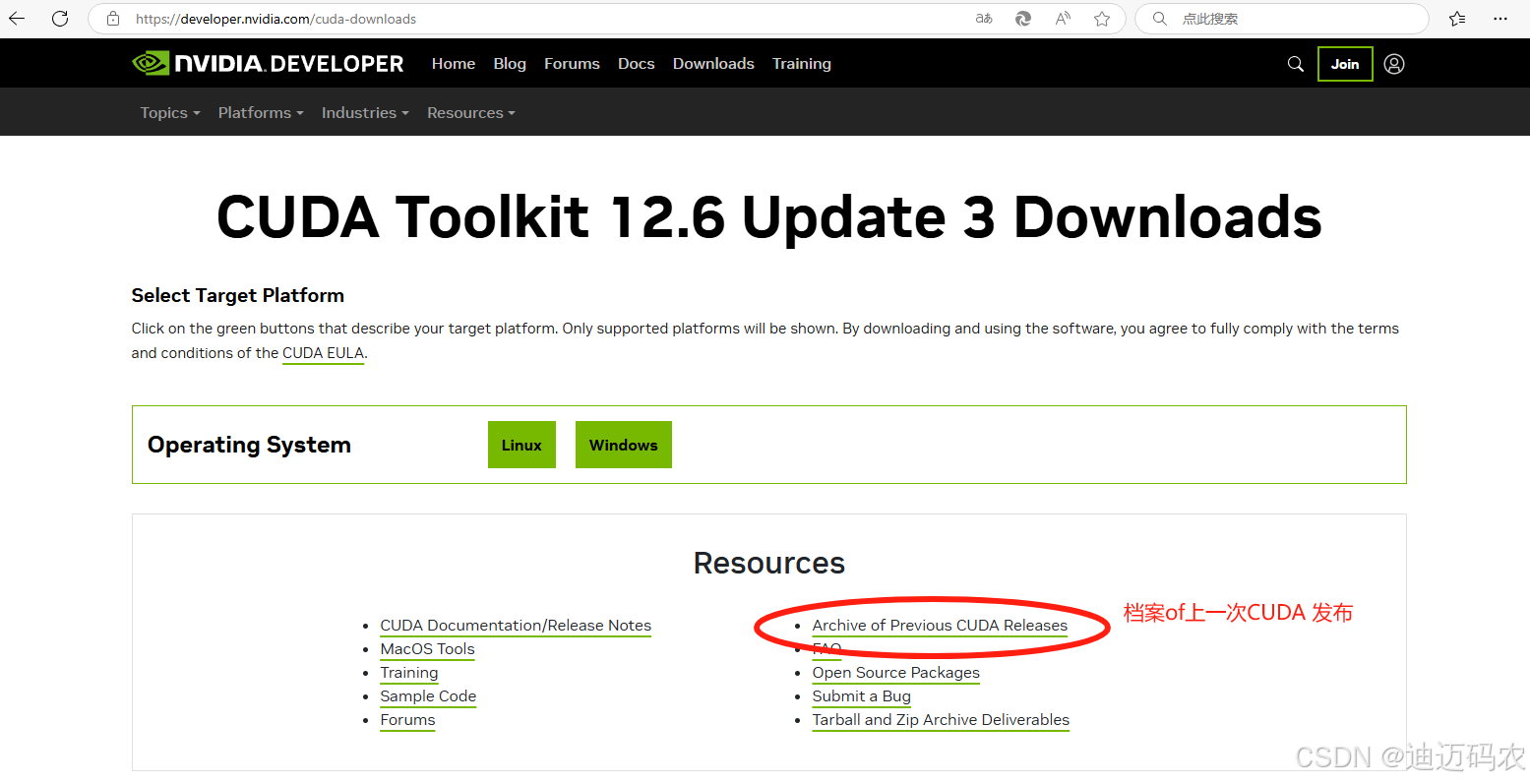1530x784 pixels.
Task: Reload the page with refresh icon
Action: click(x=60, y=19)
